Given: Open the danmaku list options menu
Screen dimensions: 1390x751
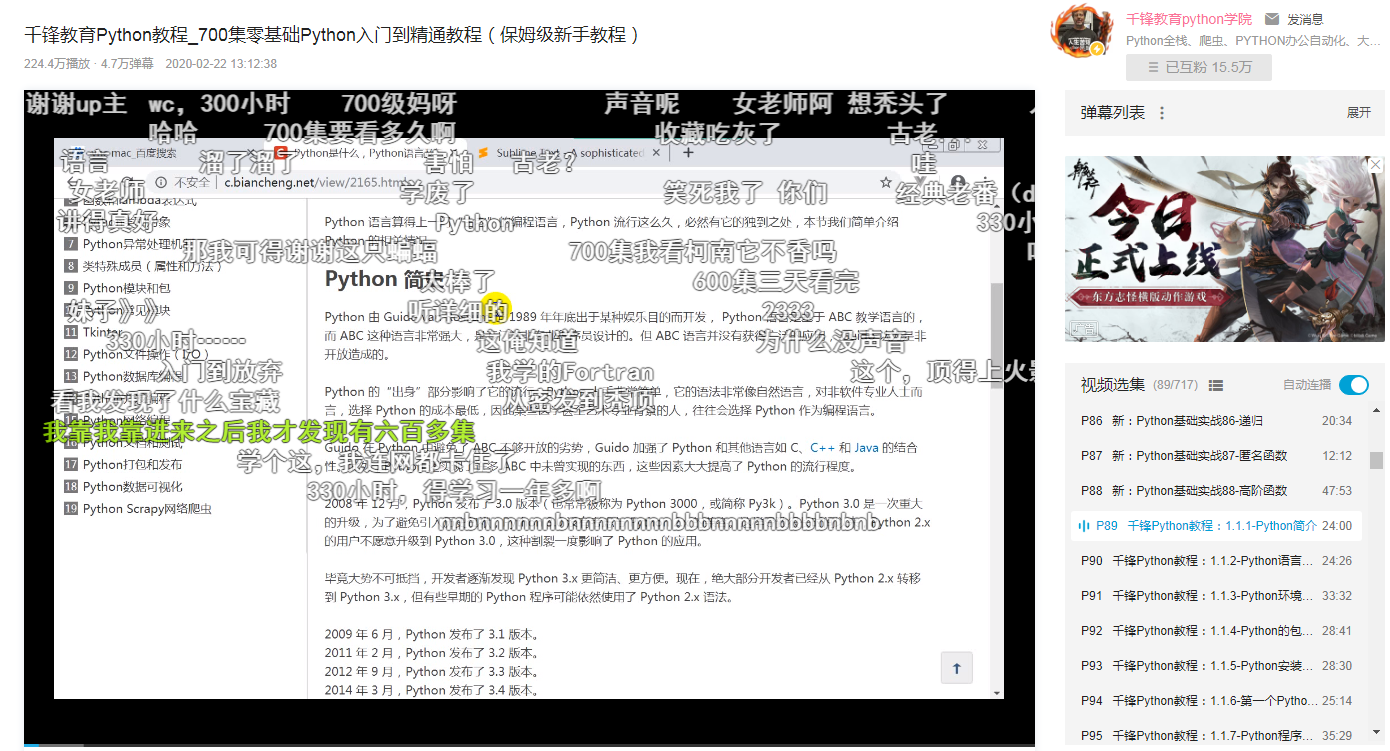Looking at the screenshot, I should pos(1162,113).
